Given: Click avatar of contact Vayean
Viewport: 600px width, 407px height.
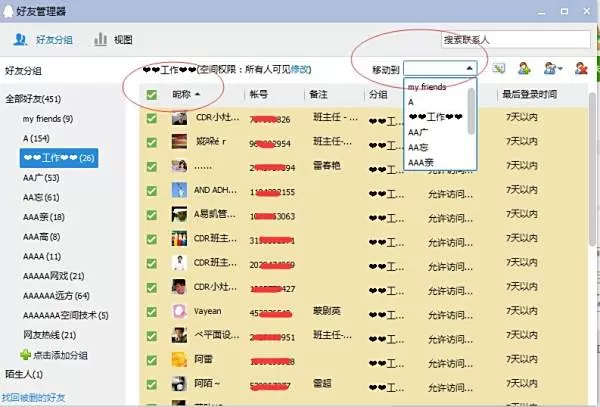Looking at the screenshot, I should point(179,311).
